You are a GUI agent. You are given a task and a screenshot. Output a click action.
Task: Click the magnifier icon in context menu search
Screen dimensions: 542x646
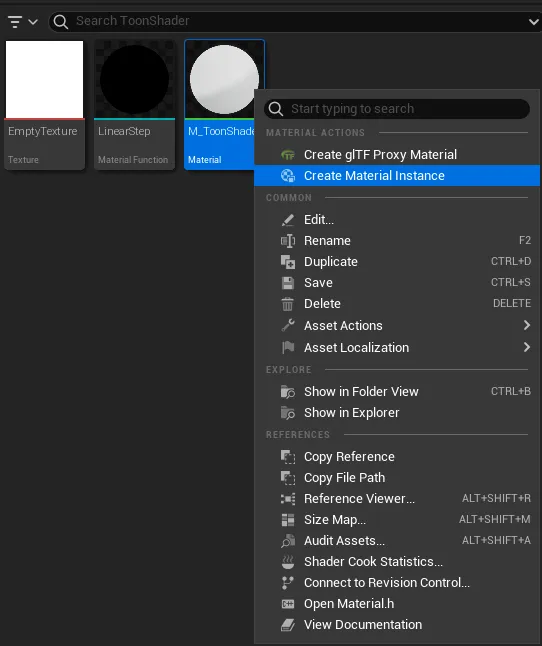276,109
